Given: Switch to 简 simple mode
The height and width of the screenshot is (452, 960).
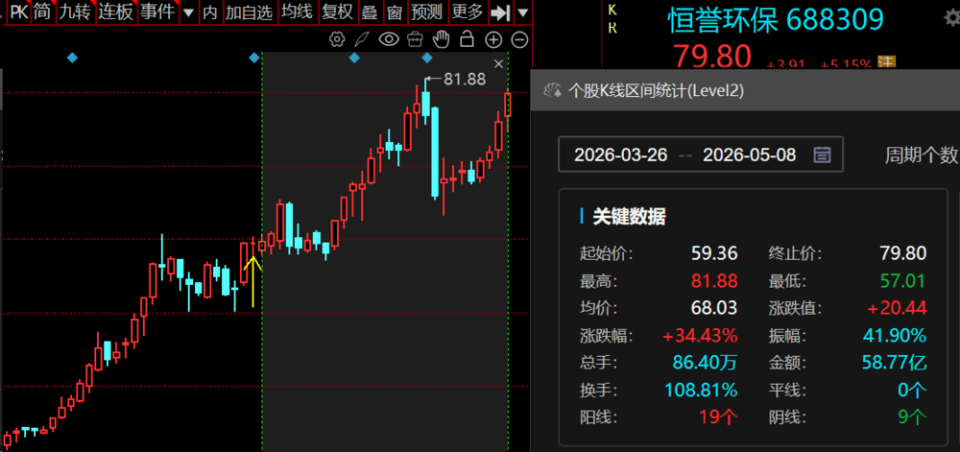Looking at the screenshot, I should (42, 12).
